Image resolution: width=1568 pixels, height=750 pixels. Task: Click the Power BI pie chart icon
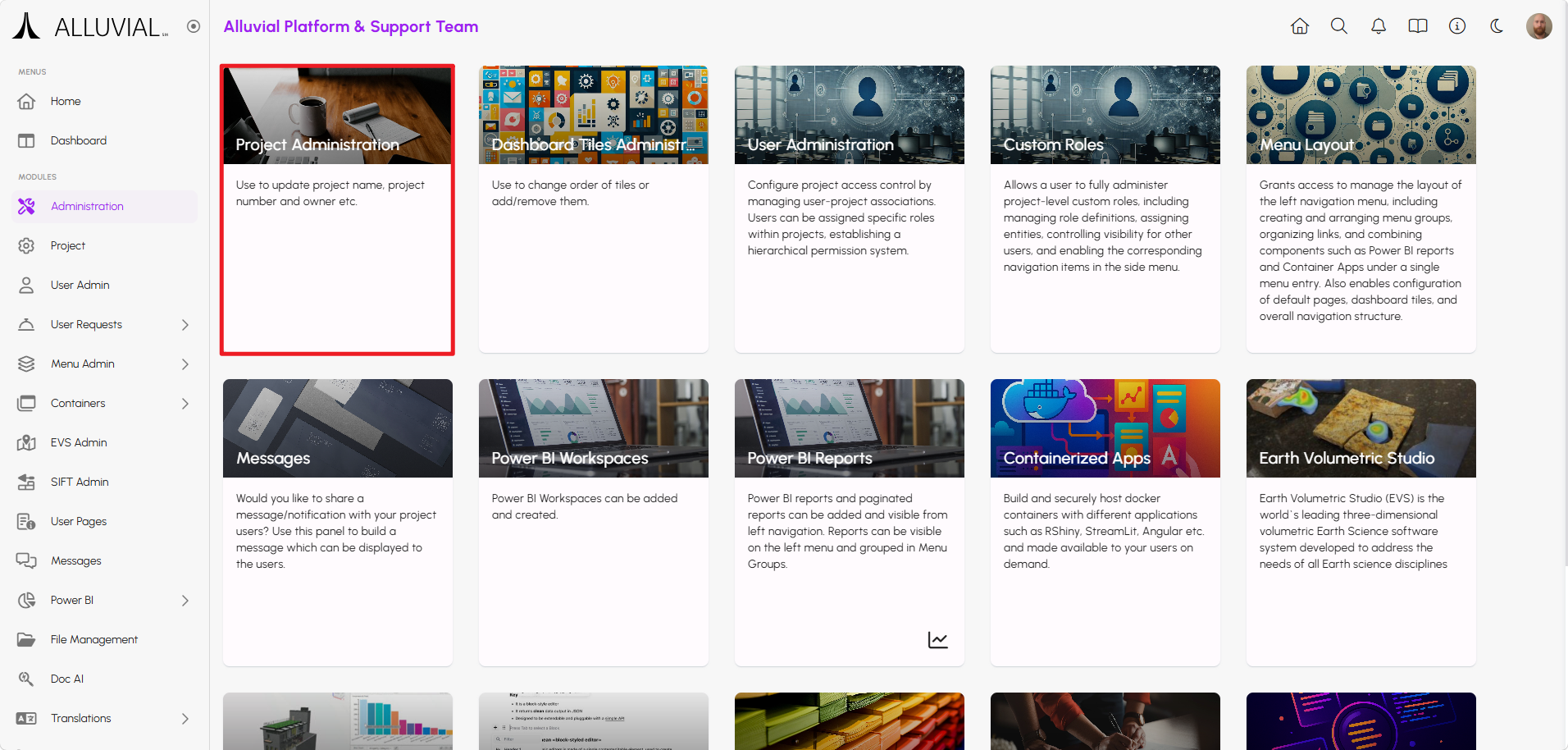(26, 600)
